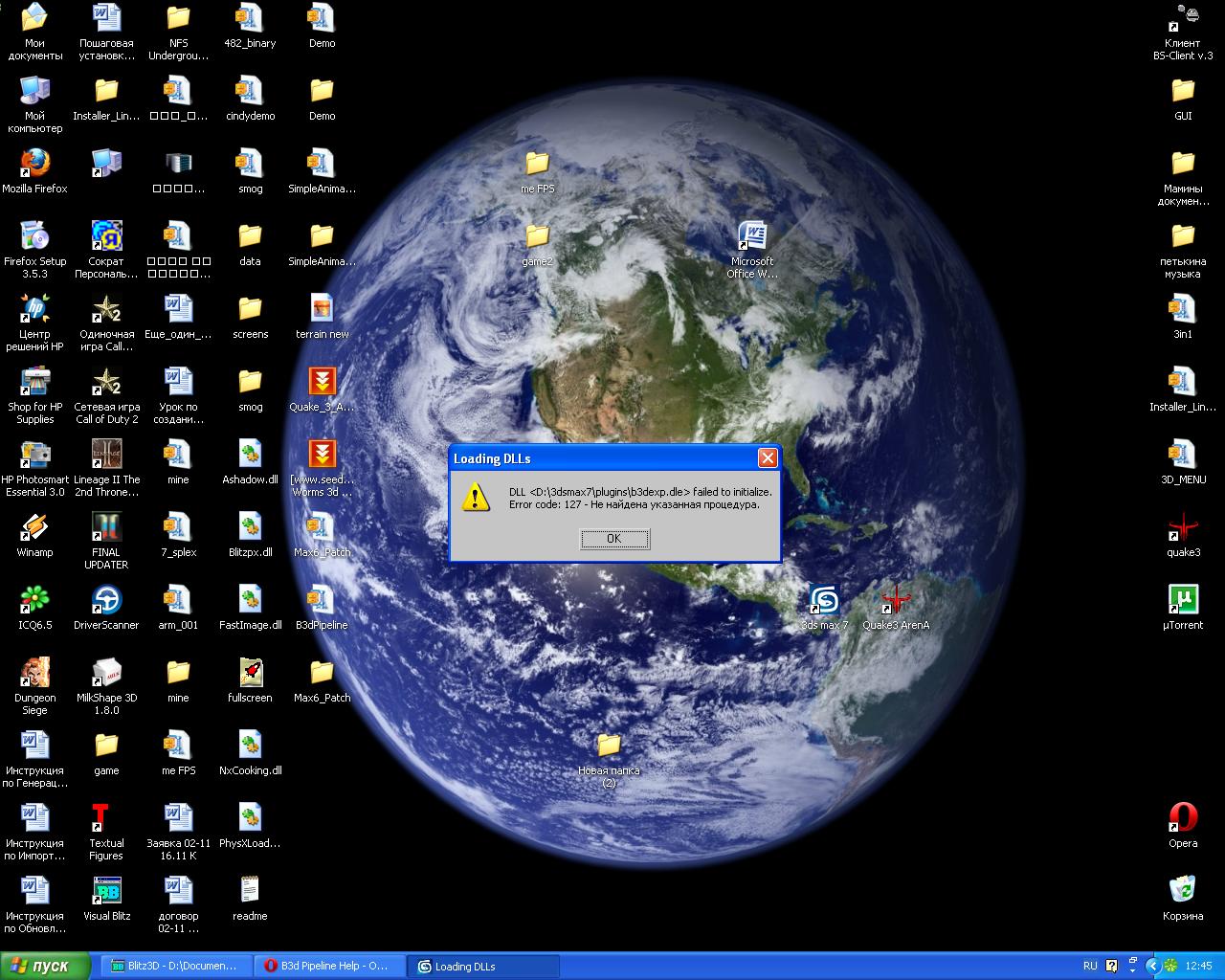Image resolution: width=1225 pixels, height=980 pixels.
Task: Click OK in the Loading DLLs dialog
Action: pos(614,539)
